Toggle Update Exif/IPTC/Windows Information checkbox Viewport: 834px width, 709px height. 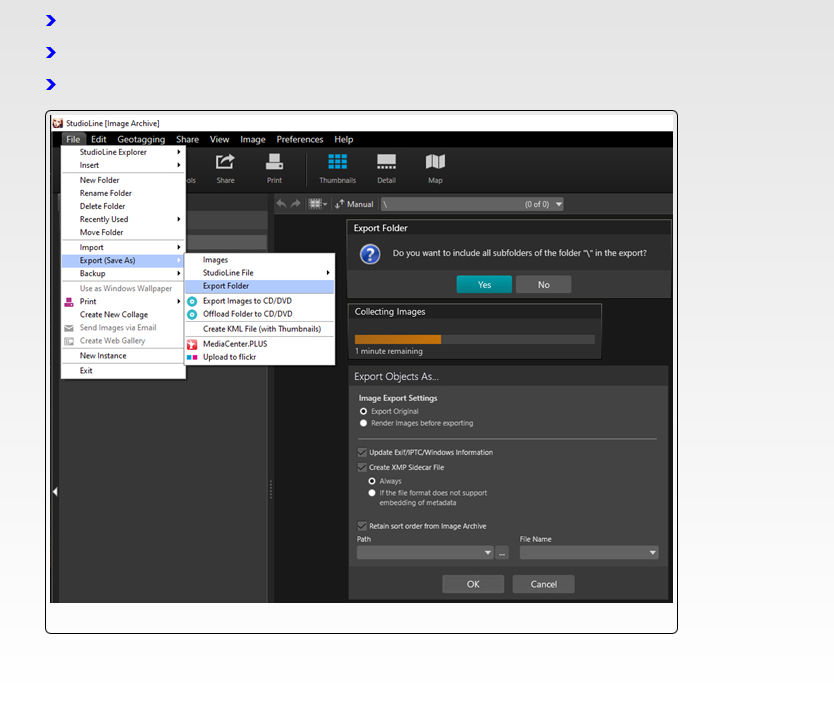(362, 453)
